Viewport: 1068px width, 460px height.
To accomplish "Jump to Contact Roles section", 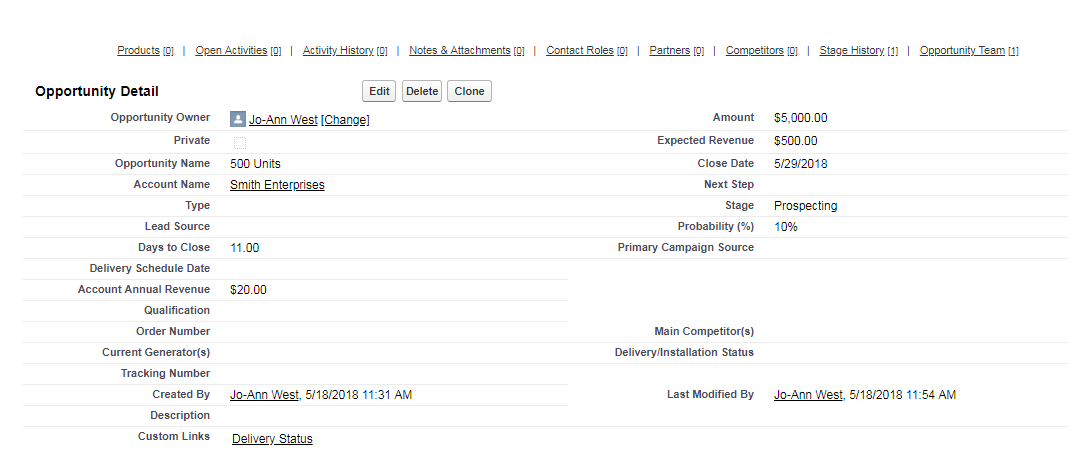I will [580, 50].
